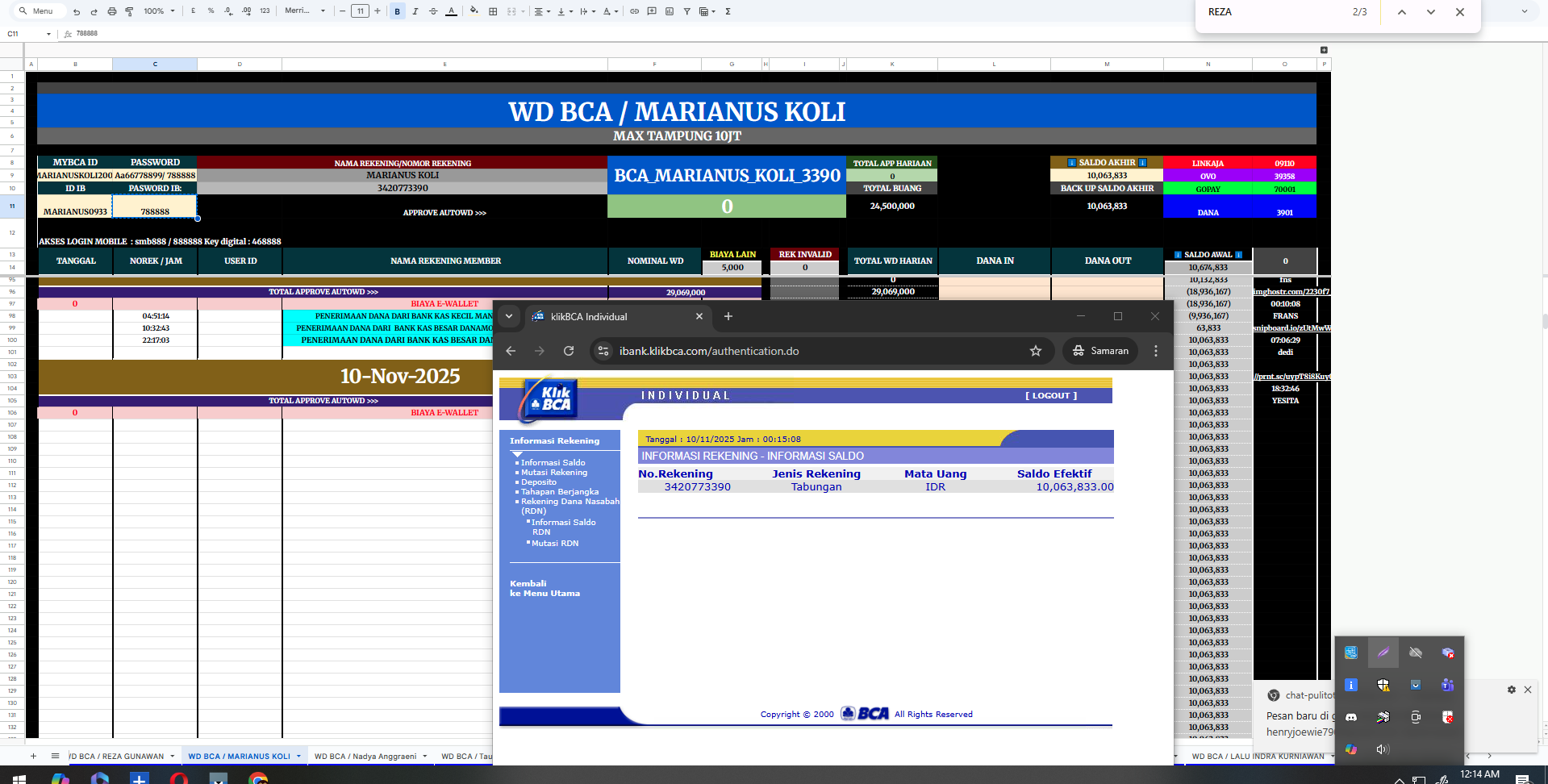Click the redo arrow icon

[94, 11]
